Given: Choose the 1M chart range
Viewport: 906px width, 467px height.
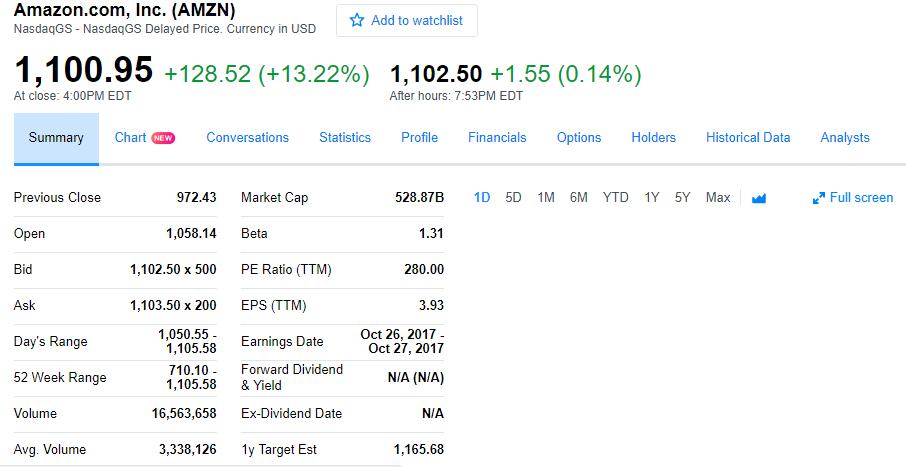Looking at the screenshot, I should pyautogui.click(x=546, y=198).
